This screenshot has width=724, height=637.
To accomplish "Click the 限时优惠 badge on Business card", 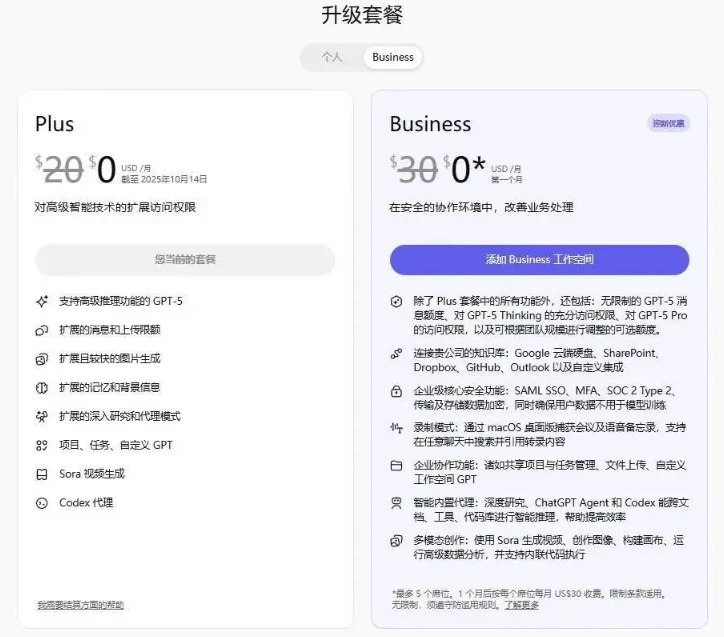I will pyautogui.click(x=668, y=123).
